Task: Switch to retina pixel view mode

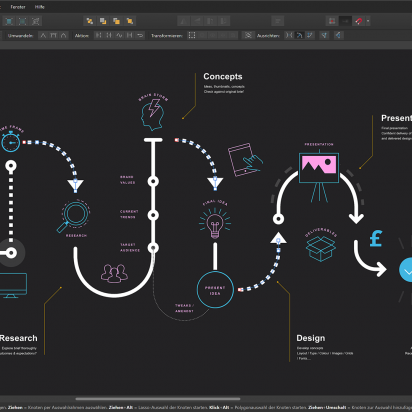Action: (22, 21)
